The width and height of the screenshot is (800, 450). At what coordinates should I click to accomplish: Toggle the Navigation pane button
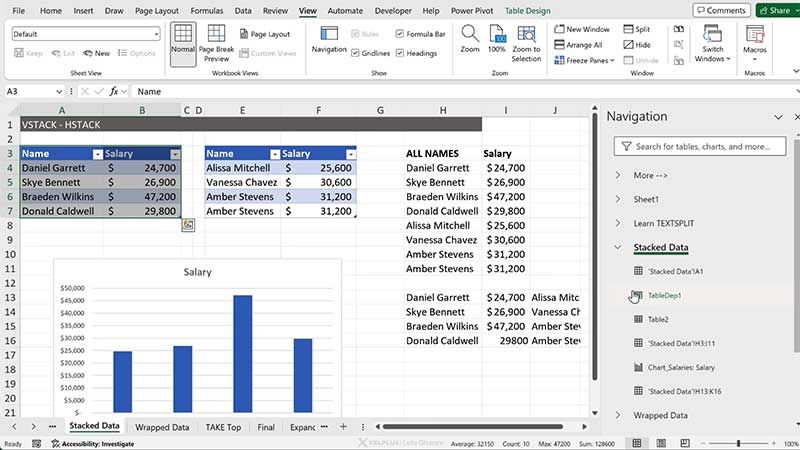(x=329, y=40)
